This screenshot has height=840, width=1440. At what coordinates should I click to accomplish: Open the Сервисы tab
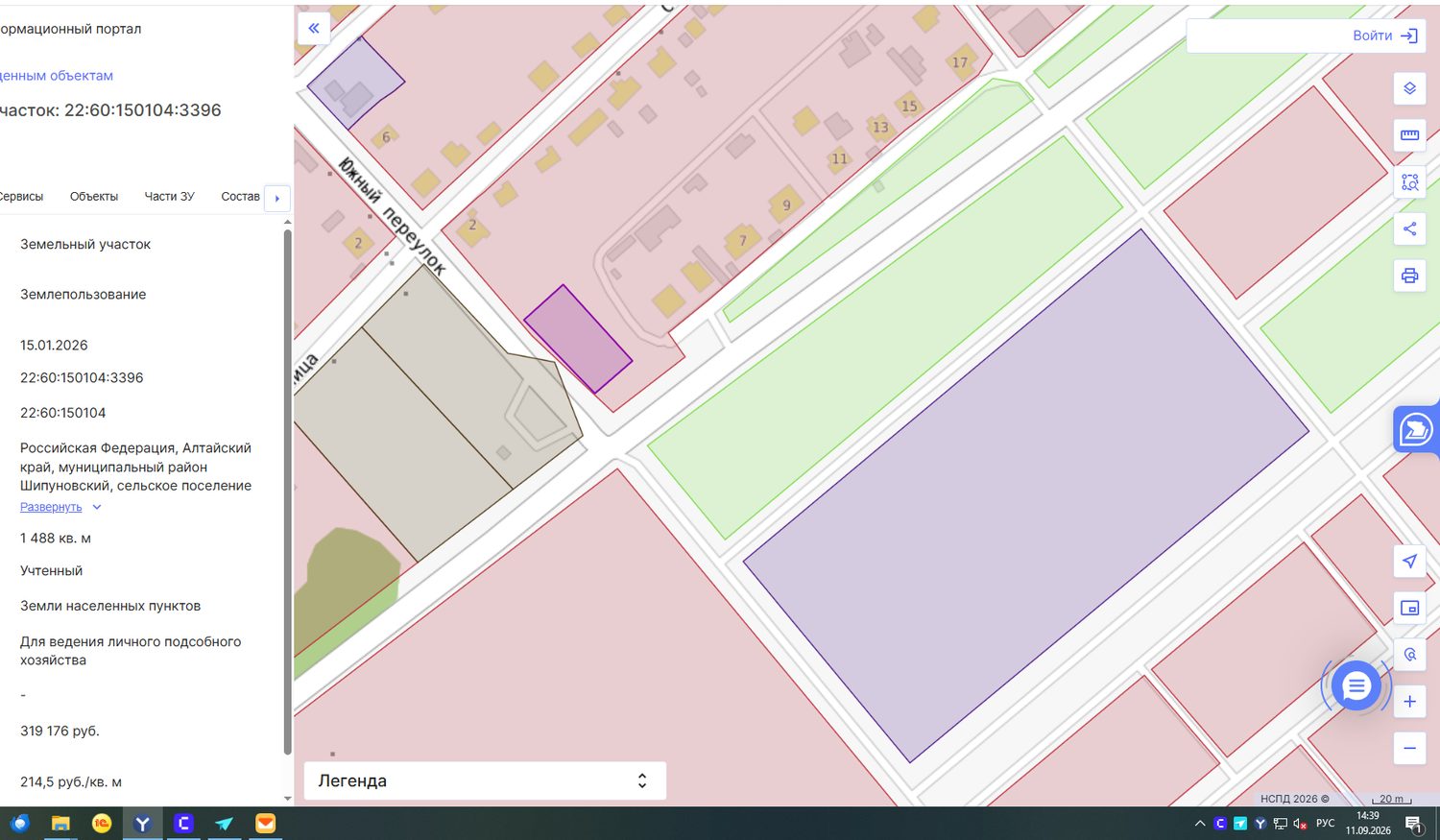[x=21, y=197]
